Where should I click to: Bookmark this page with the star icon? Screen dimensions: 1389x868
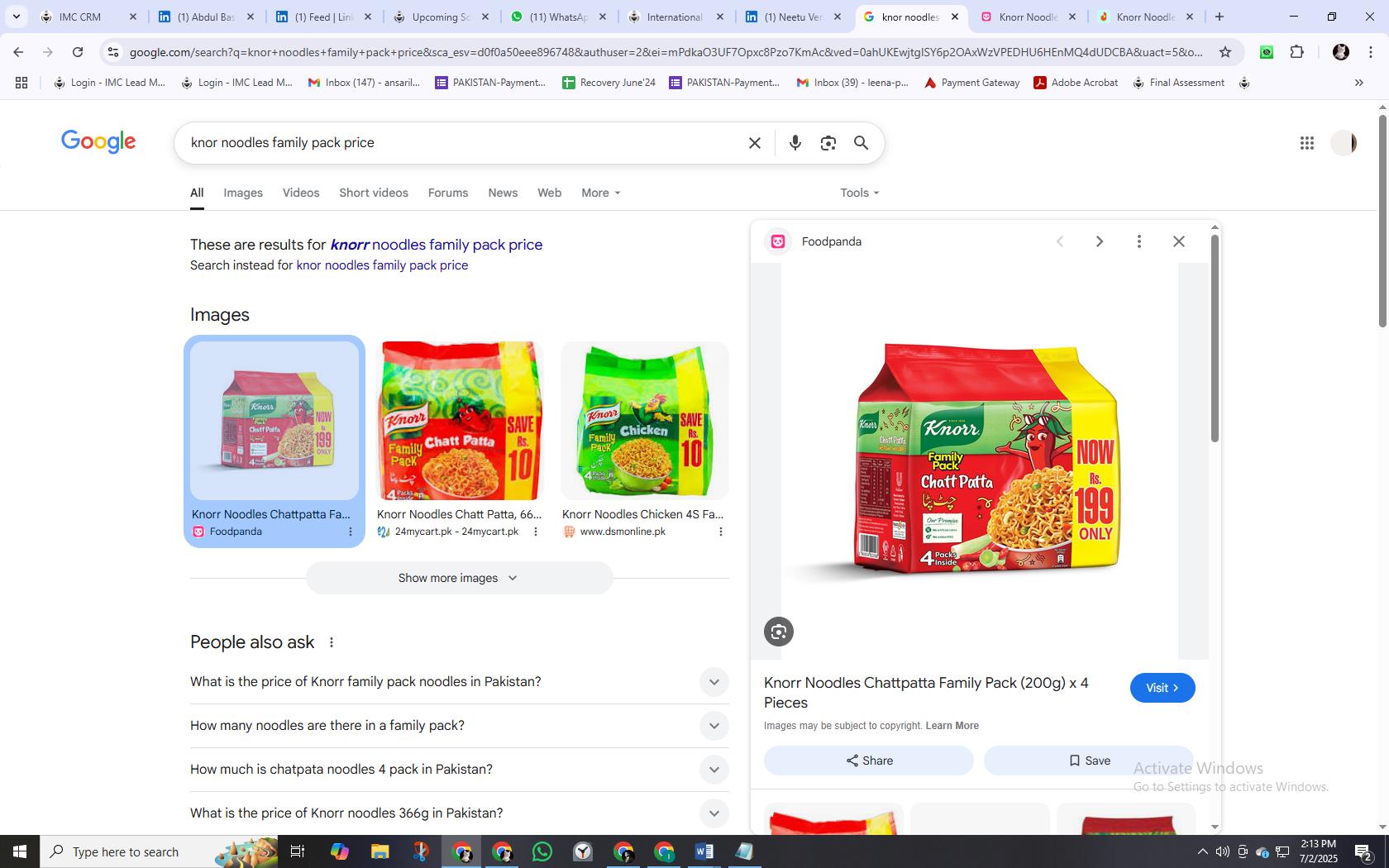[x=1225, y=52]
